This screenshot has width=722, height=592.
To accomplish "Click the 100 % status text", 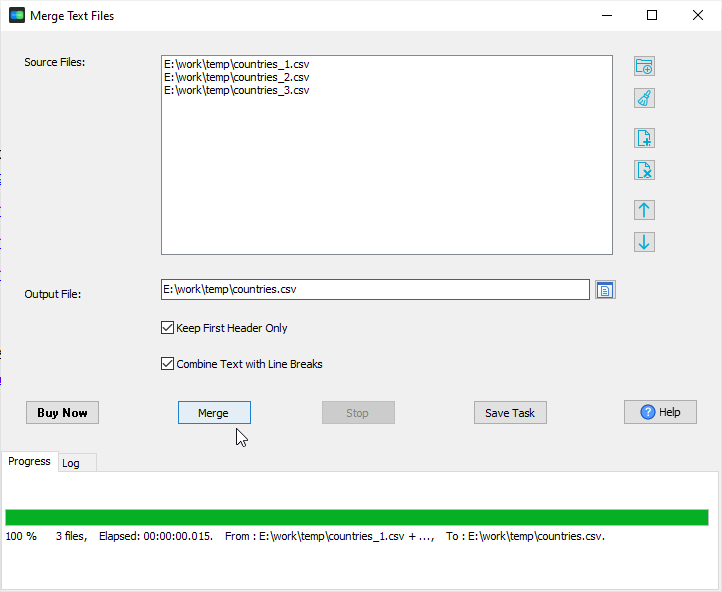I will 21,536.
